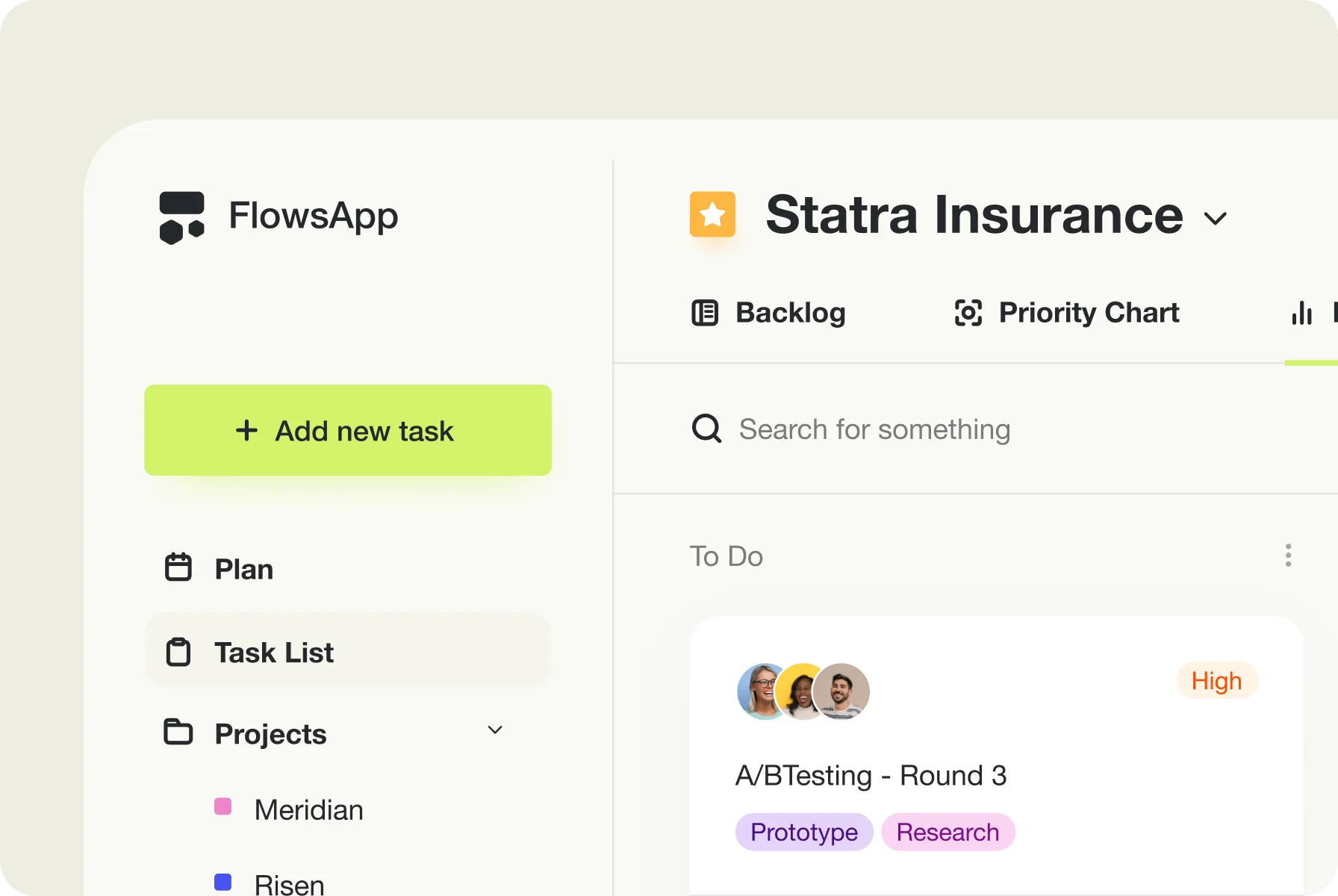Open the Projects section label
Screen dimensions: 1338x896
tap(270, 734)
